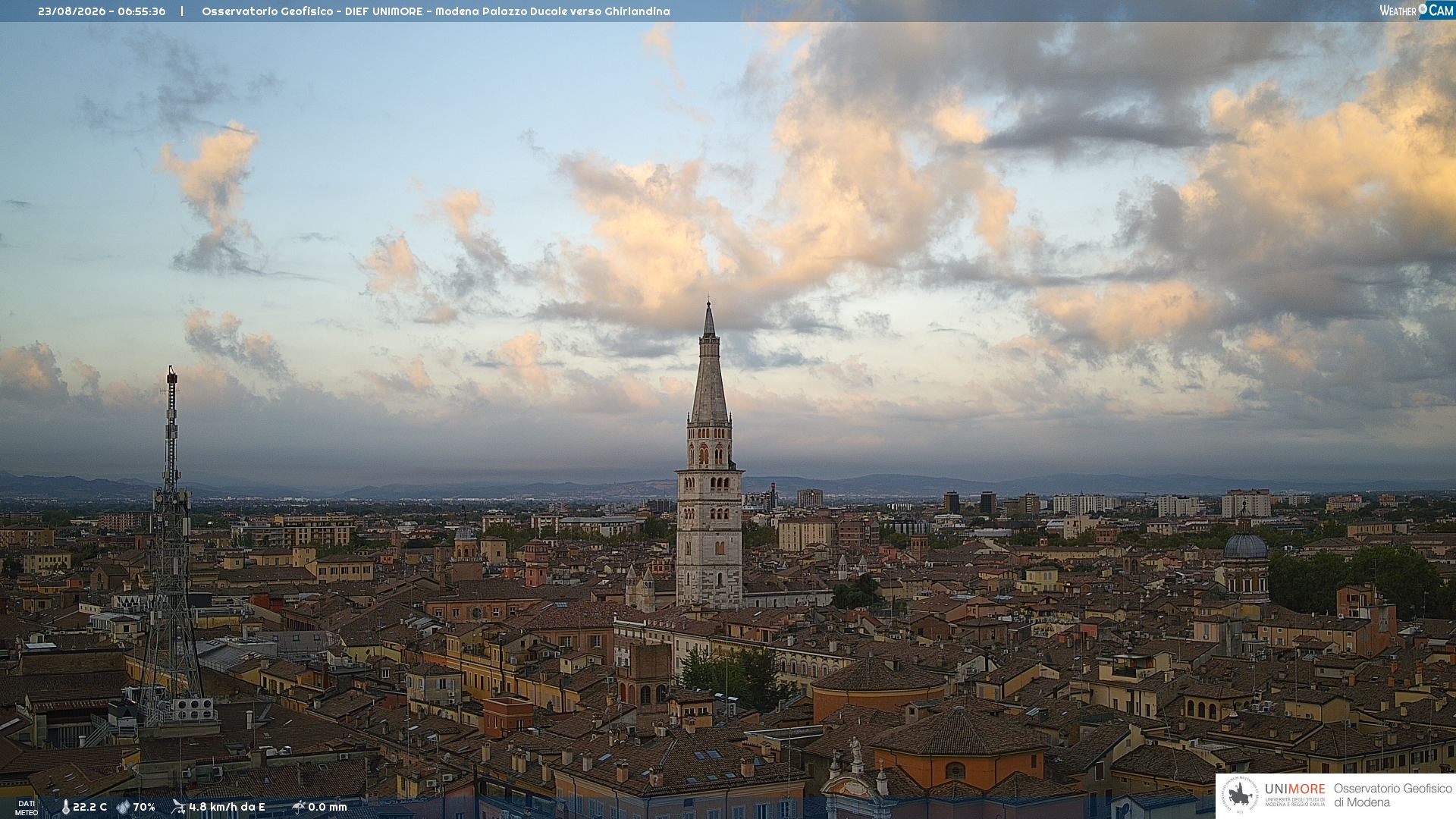Click the camera lens in WeatherCam logo
This screenshot has width=1456, height=819.
1423,9
